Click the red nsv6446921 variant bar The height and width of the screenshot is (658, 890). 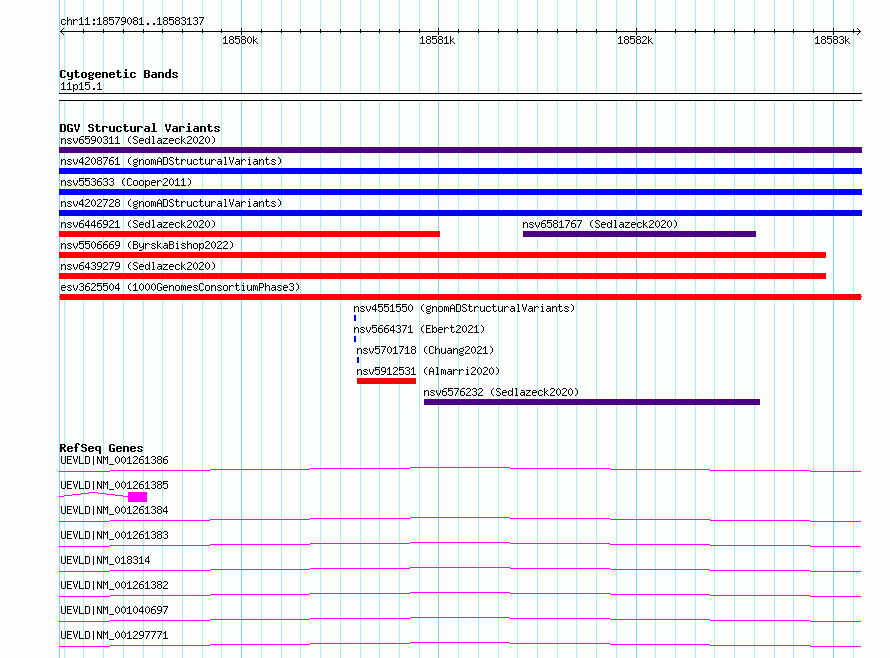pos(249,234)
